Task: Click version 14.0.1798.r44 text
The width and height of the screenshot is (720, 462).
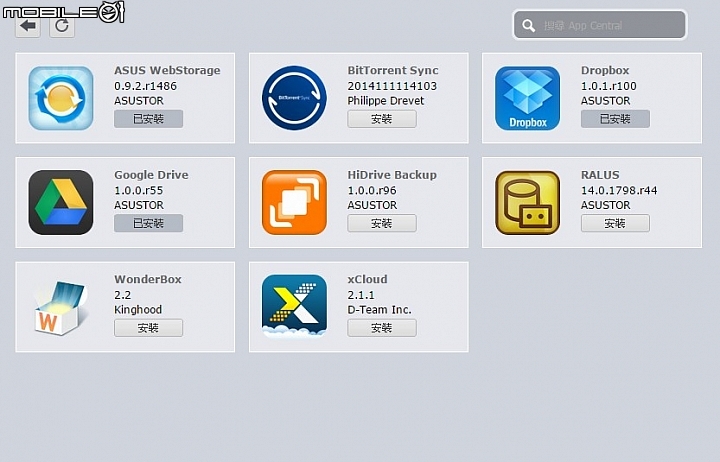Action: click(x=619, y=190)
